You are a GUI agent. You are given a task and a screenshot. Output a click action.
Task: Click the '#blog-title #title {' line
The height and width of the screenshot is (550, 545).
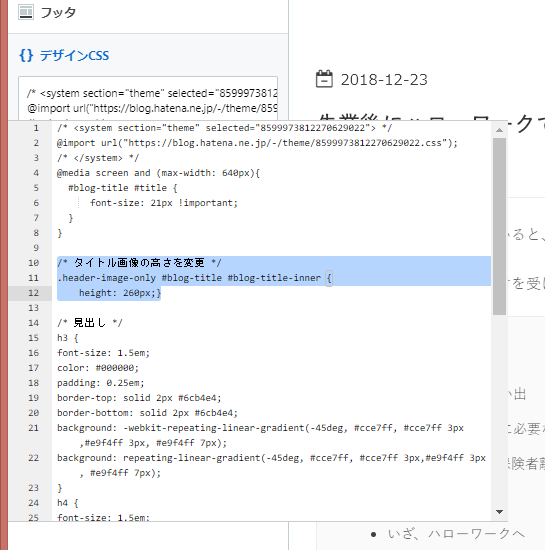(x=123, y=188)
